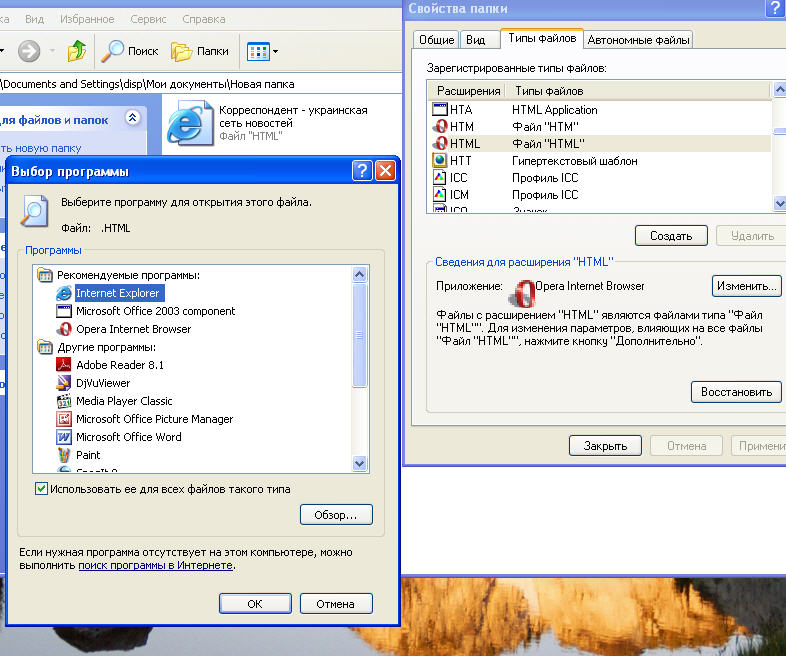The width and height of the screenshot is (786, 656).
Task: Open the Сервис menu
Action: tap(148, 19)
